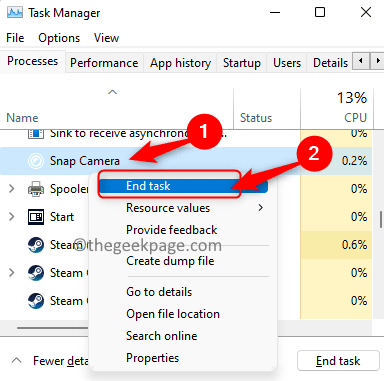Click the End task button at bottom right

[338, 361]
